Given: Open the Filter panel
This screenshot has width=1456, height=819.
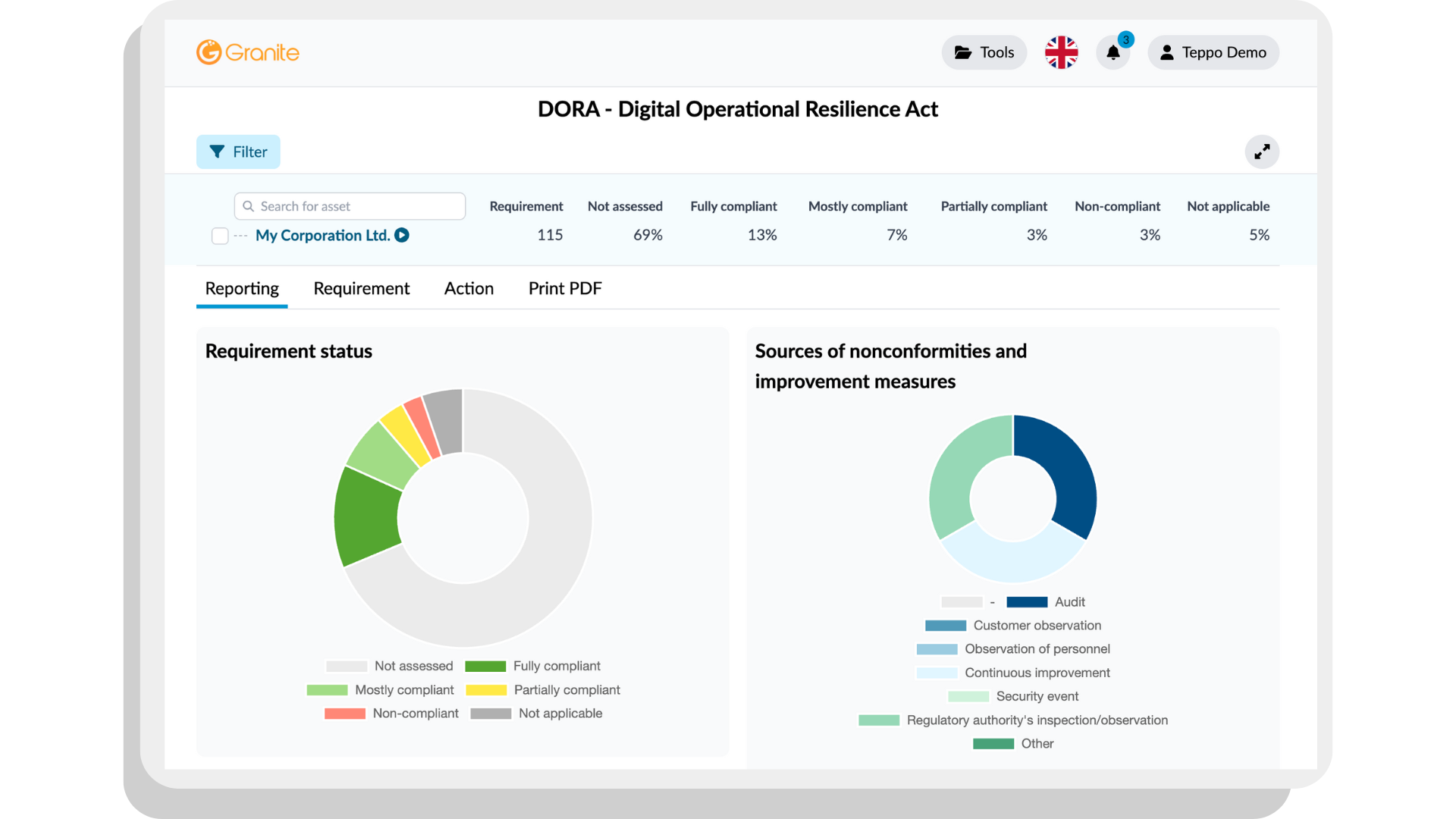Looking at the screenshot, I should 238,152.
